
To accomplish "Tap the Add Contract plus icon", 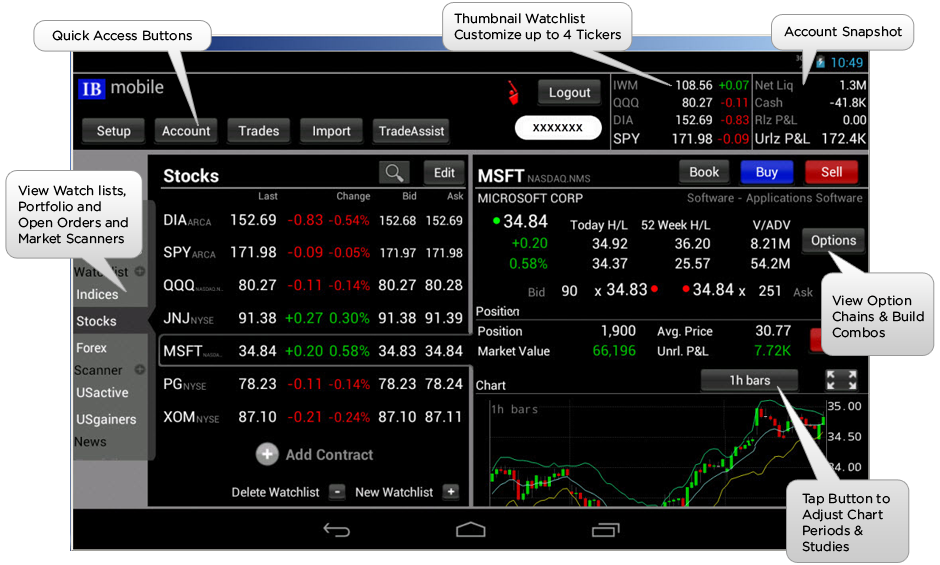I will [267, 455].
